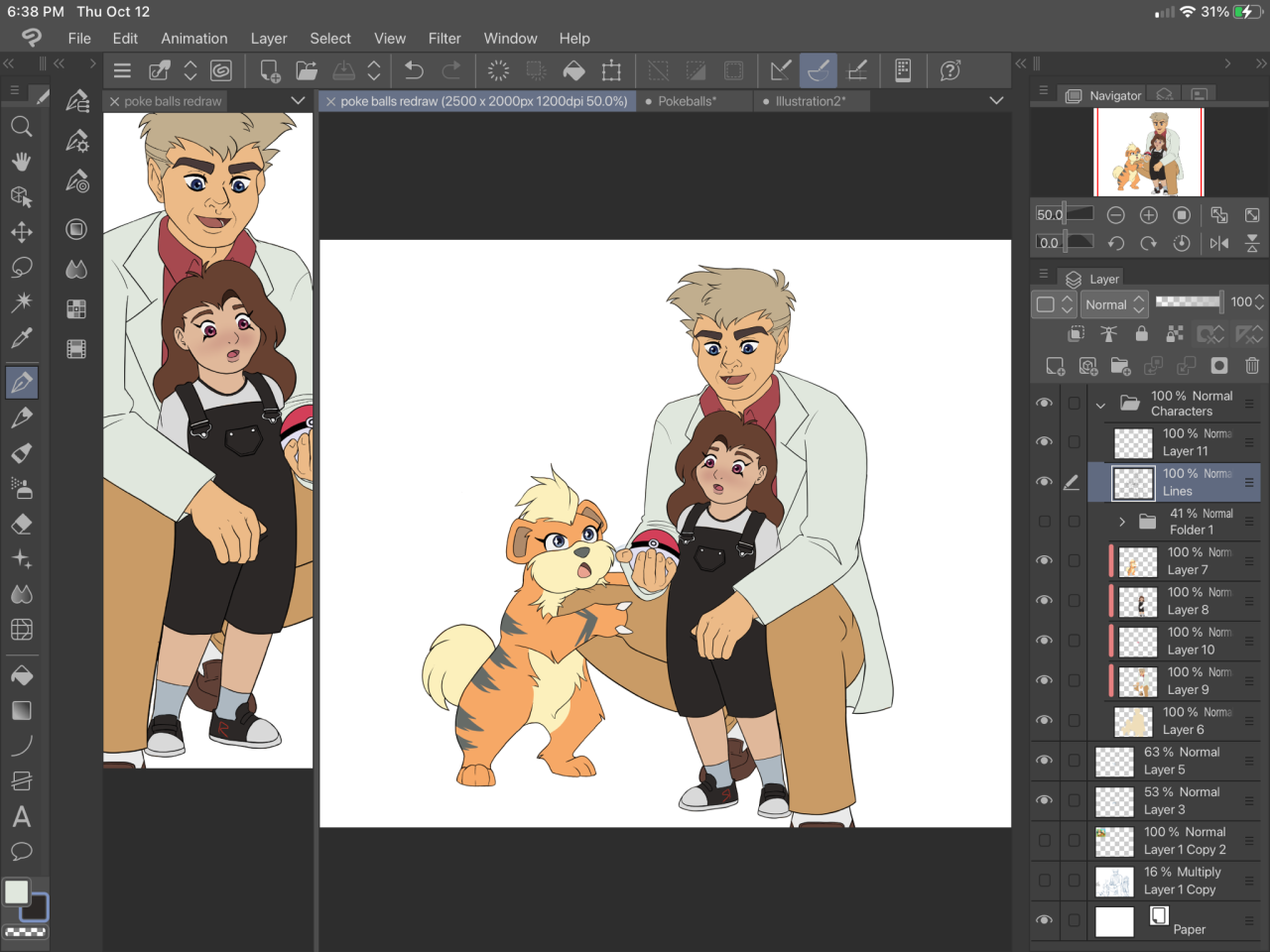This screenshot has width=1270, height=952.
Task: Click the Scale/transform icon in command bar
Action: click(x=611, y=70)
